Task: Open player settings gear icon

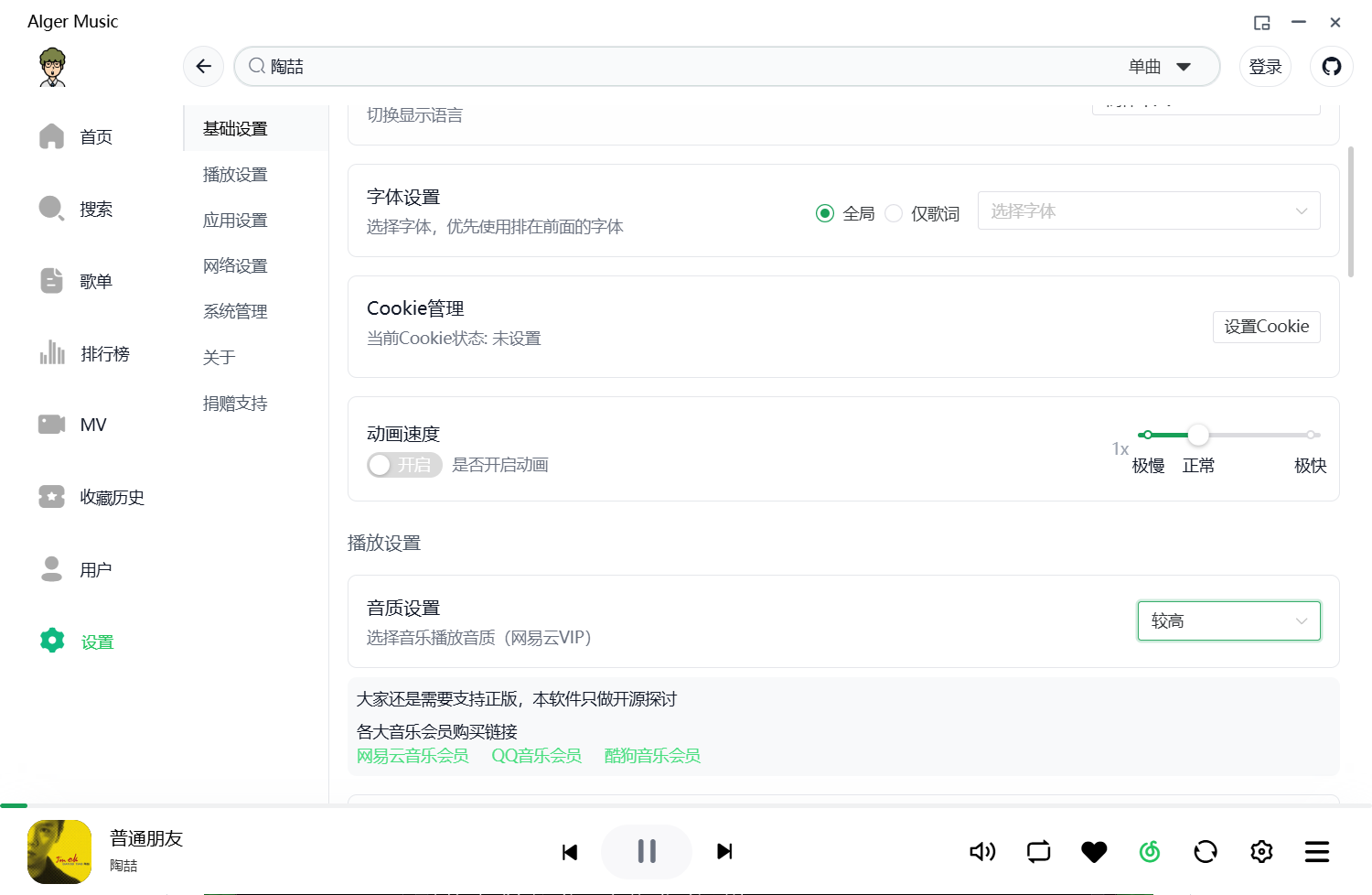Action: [1261, 852]
